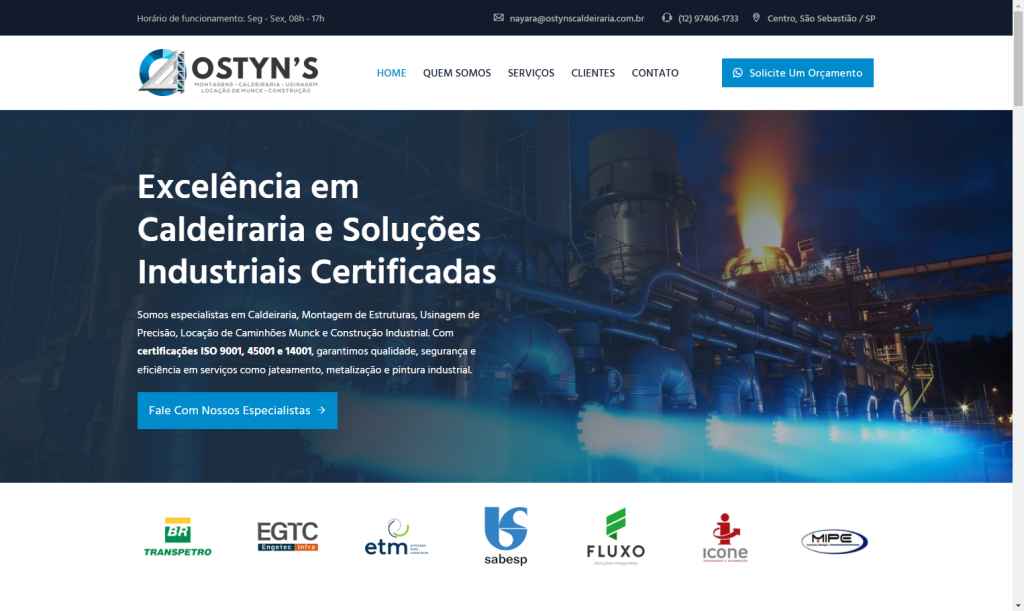The height and width of the screenshot is (611, 1024).
Task: Click the Centro, São Sebastião / SP address
Action: point(821,18)
